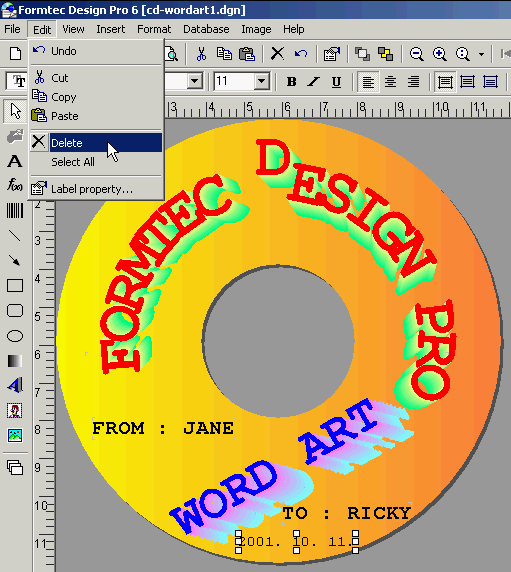Set text alignment to left

[x=368, y=82]
